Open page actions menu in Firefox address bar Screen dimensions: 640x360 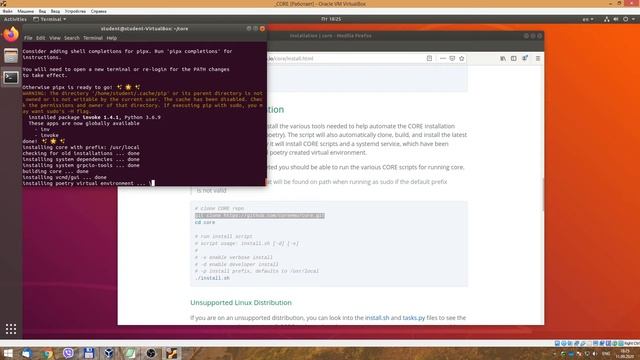coord(442,58)
